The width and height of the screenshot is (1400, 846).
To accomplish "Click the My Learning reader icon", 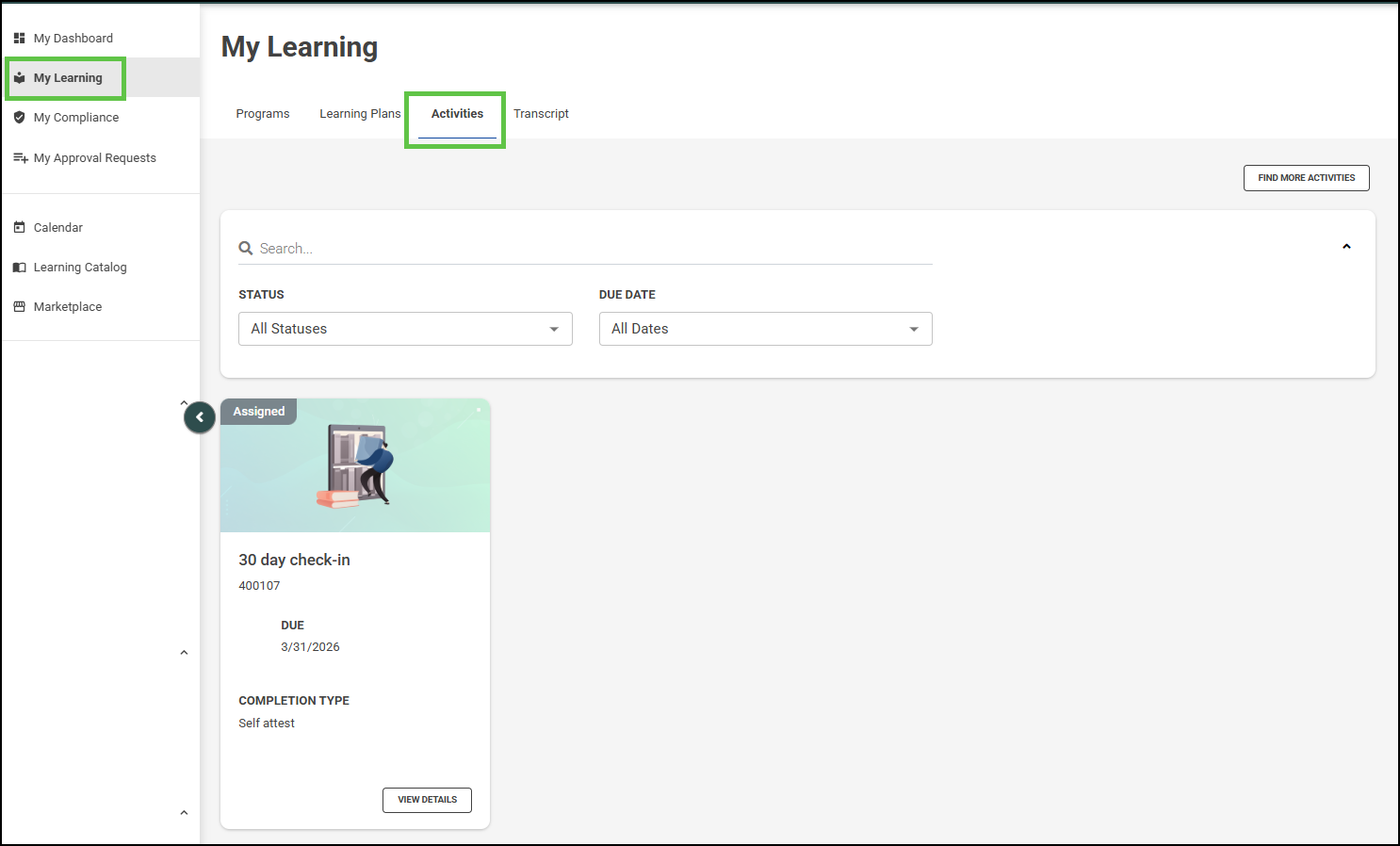I will click(x=19, y=78).
